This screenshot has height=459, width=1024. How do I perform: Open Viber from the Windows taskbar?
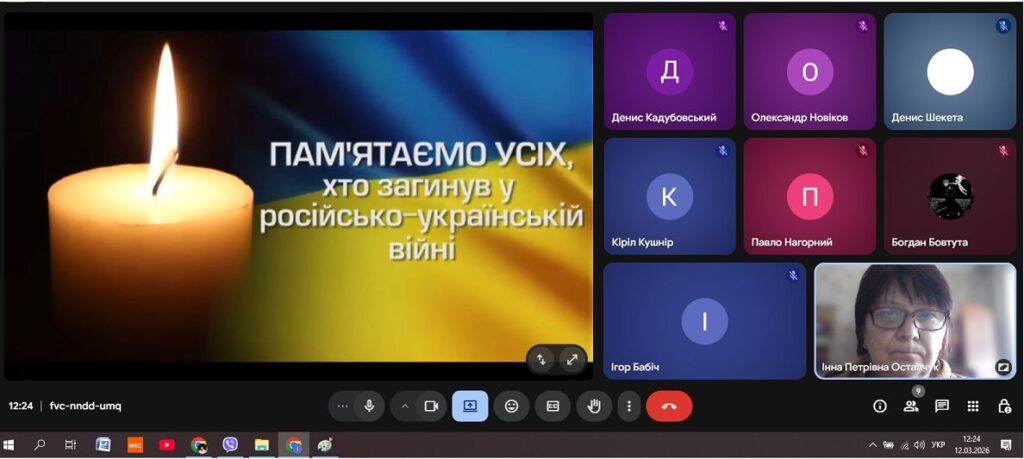(x=230, y=445)
